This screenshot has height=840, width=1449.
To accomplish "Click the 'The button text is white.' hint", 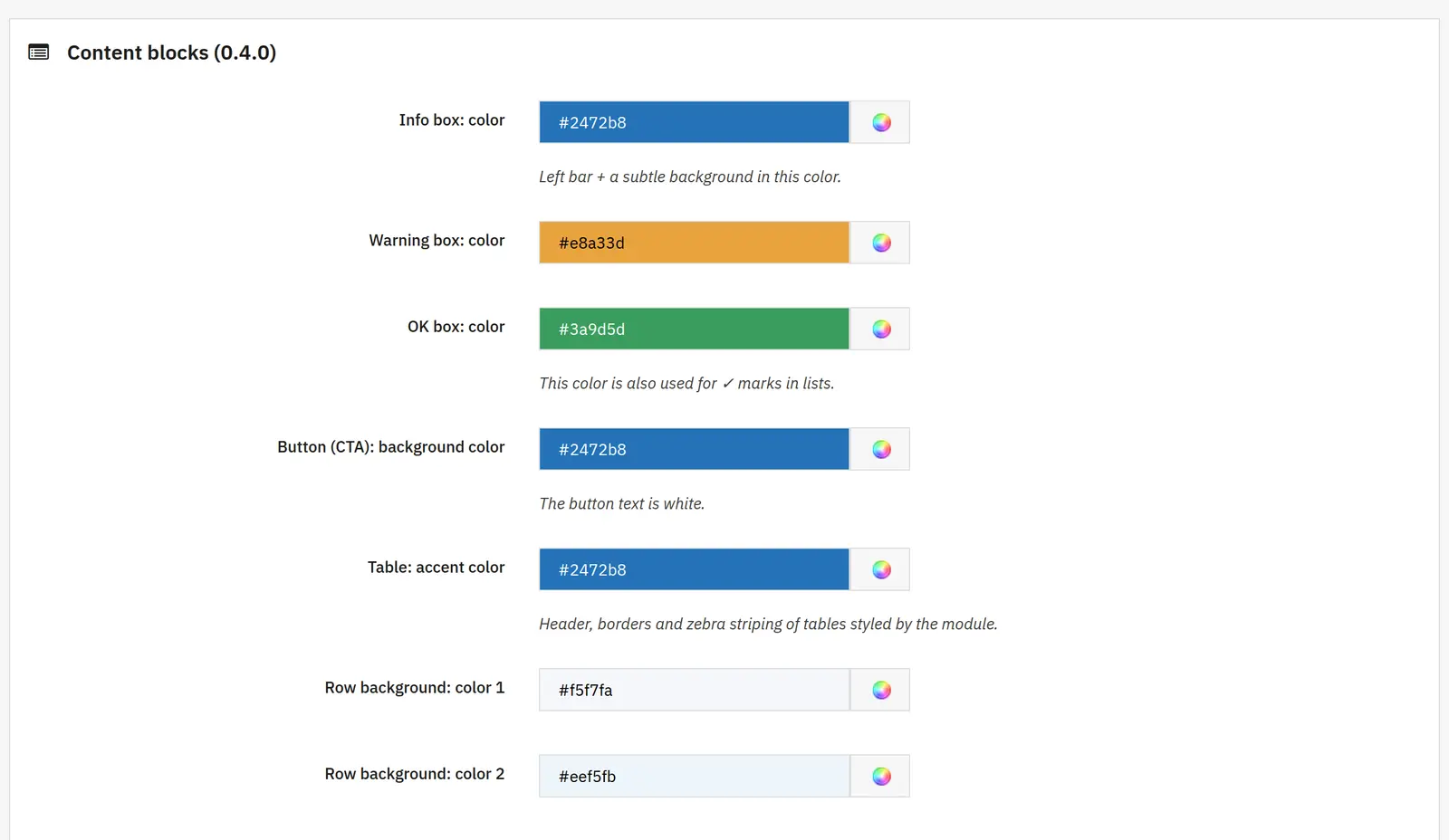I will point(622,504).
